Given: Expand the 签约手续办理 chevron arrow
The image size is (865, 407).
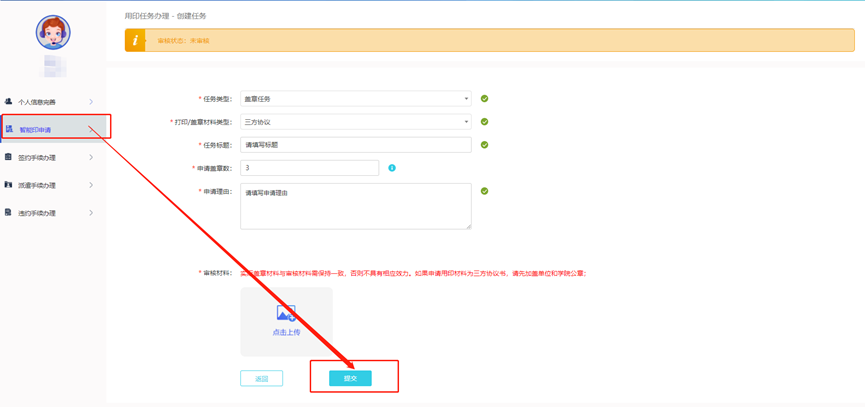Looking at the screenshot, I should pyautogui.click(x=91, y=157).
